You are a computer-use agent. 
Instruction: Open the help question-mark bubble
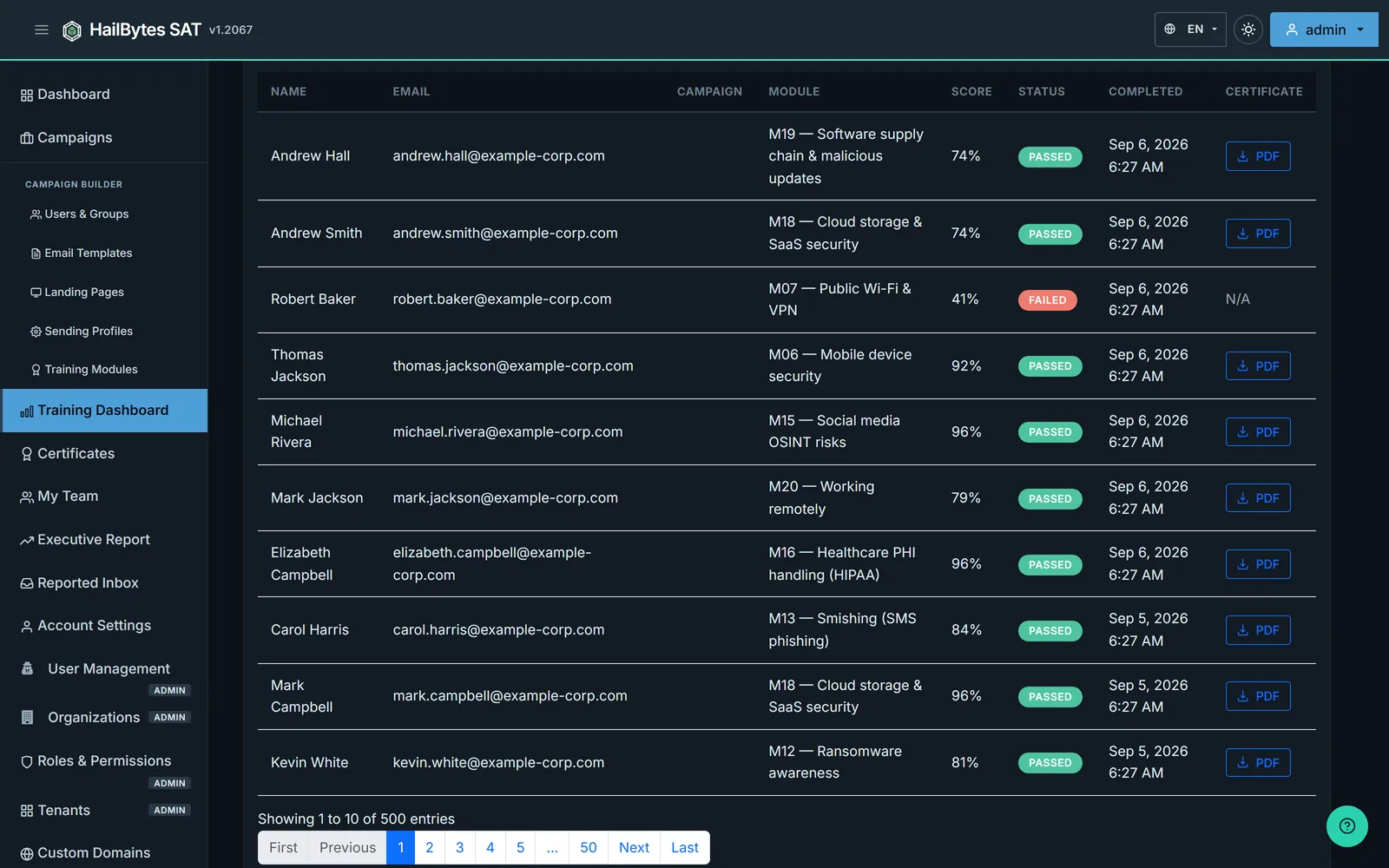(1347, 826)
